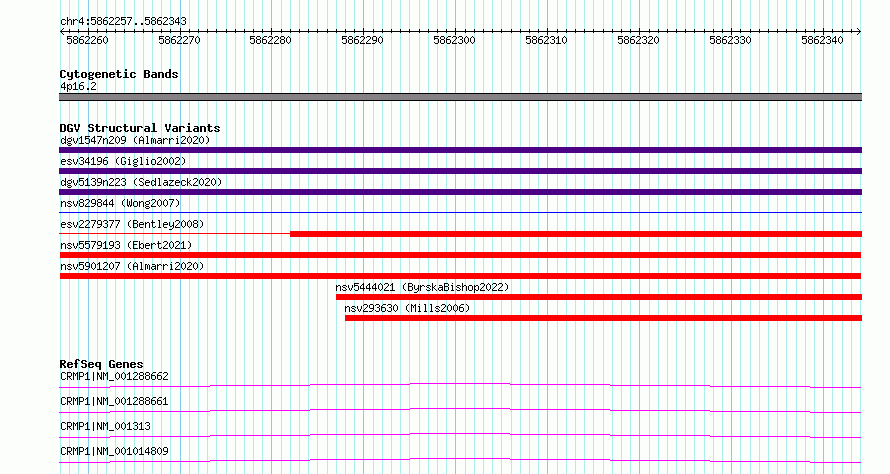Open transcript CRMP1|NM_001288661 label
Viewport: 890px width, 474px height.
pos(114,401)
